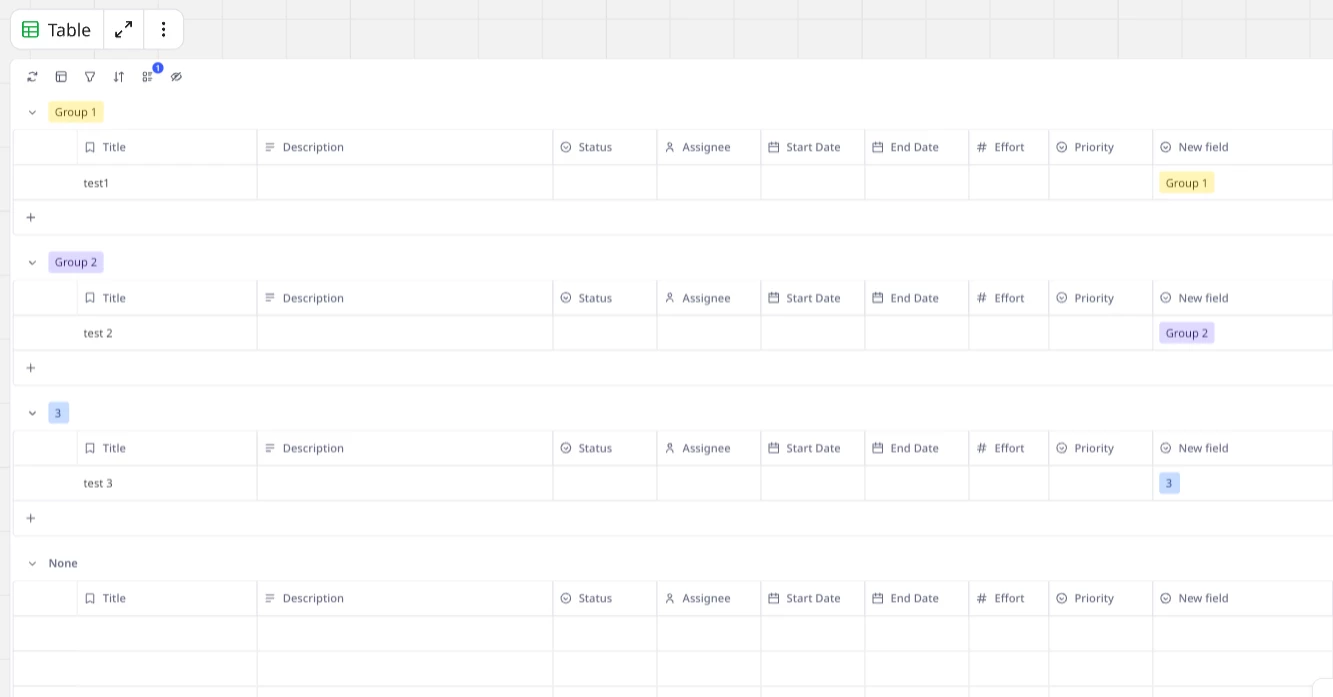Image resolution: width=1333 pixels, height=697 pixels.
Task: Click the blue 3 header tag
Action: click(59, 413)
